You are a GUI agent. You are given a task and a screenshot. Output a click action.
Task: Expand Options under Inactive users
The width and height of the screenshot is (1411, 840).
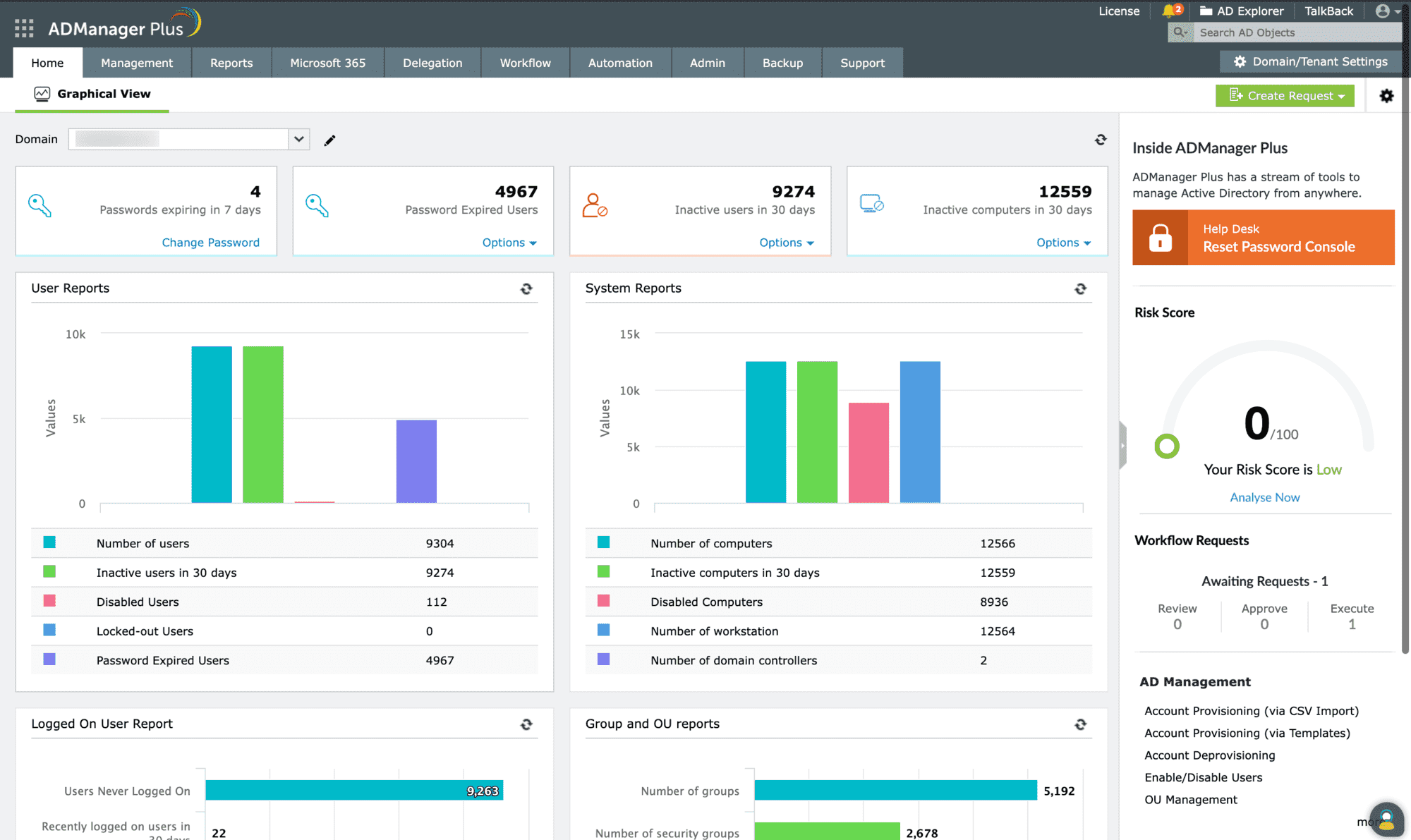click(x=787, y=243)
